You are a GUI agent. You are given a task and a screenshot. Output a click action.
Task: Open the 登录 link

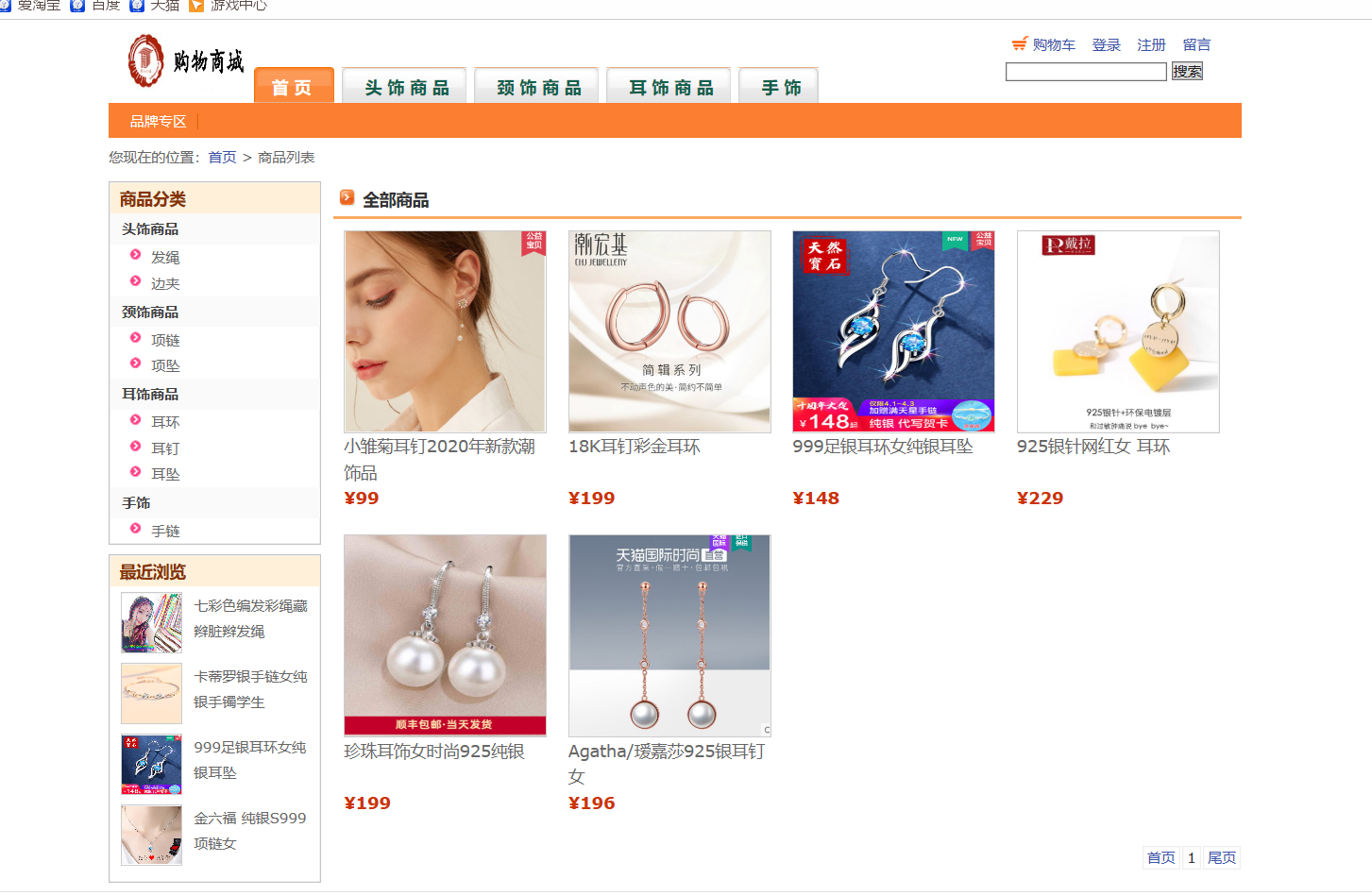coord(1106,44)
